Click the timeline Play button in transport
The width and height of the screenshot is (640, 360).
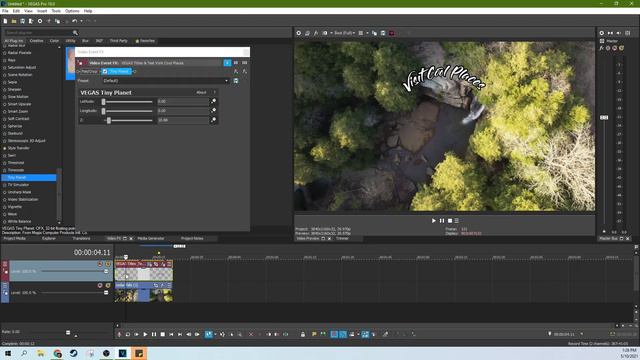(x=145, y=334)
